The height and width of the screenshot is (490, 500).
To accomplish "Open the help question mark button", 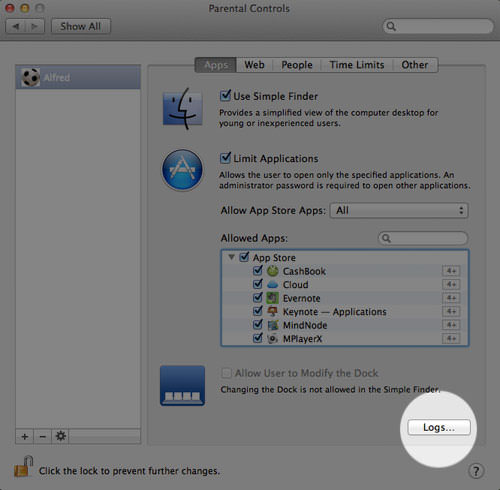I will pyautogui.click(x=476, y=471).
